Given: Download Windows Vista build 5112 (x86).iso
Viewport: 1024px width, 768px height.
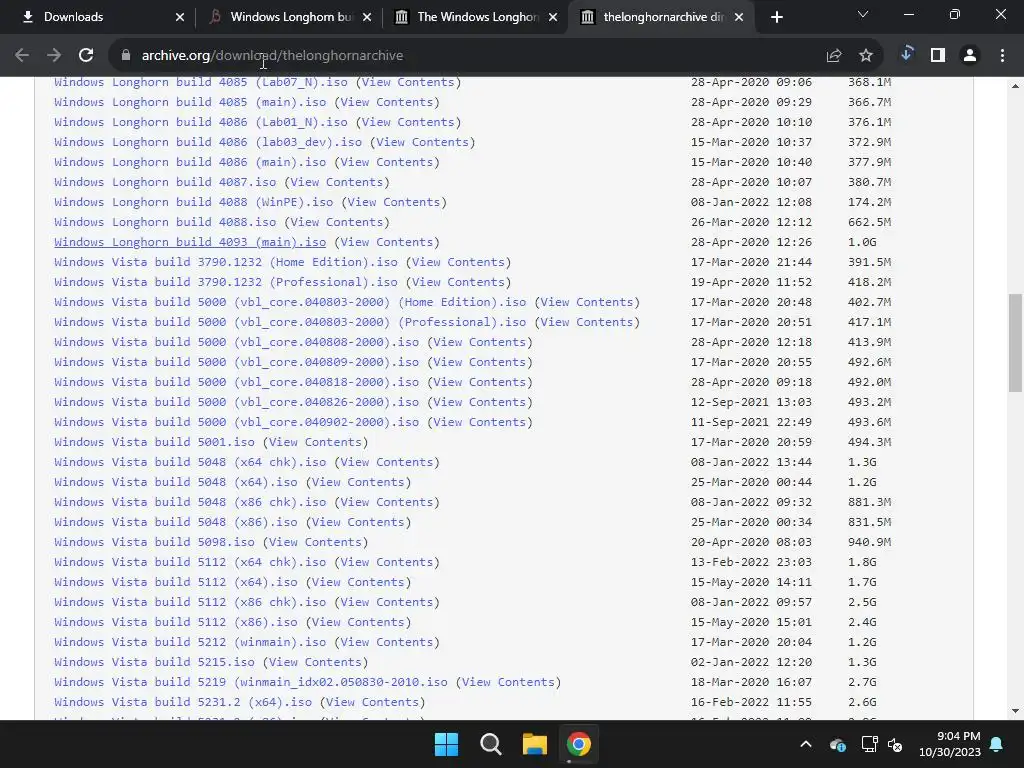Looking at the screenshot, I should pos(176,622).
